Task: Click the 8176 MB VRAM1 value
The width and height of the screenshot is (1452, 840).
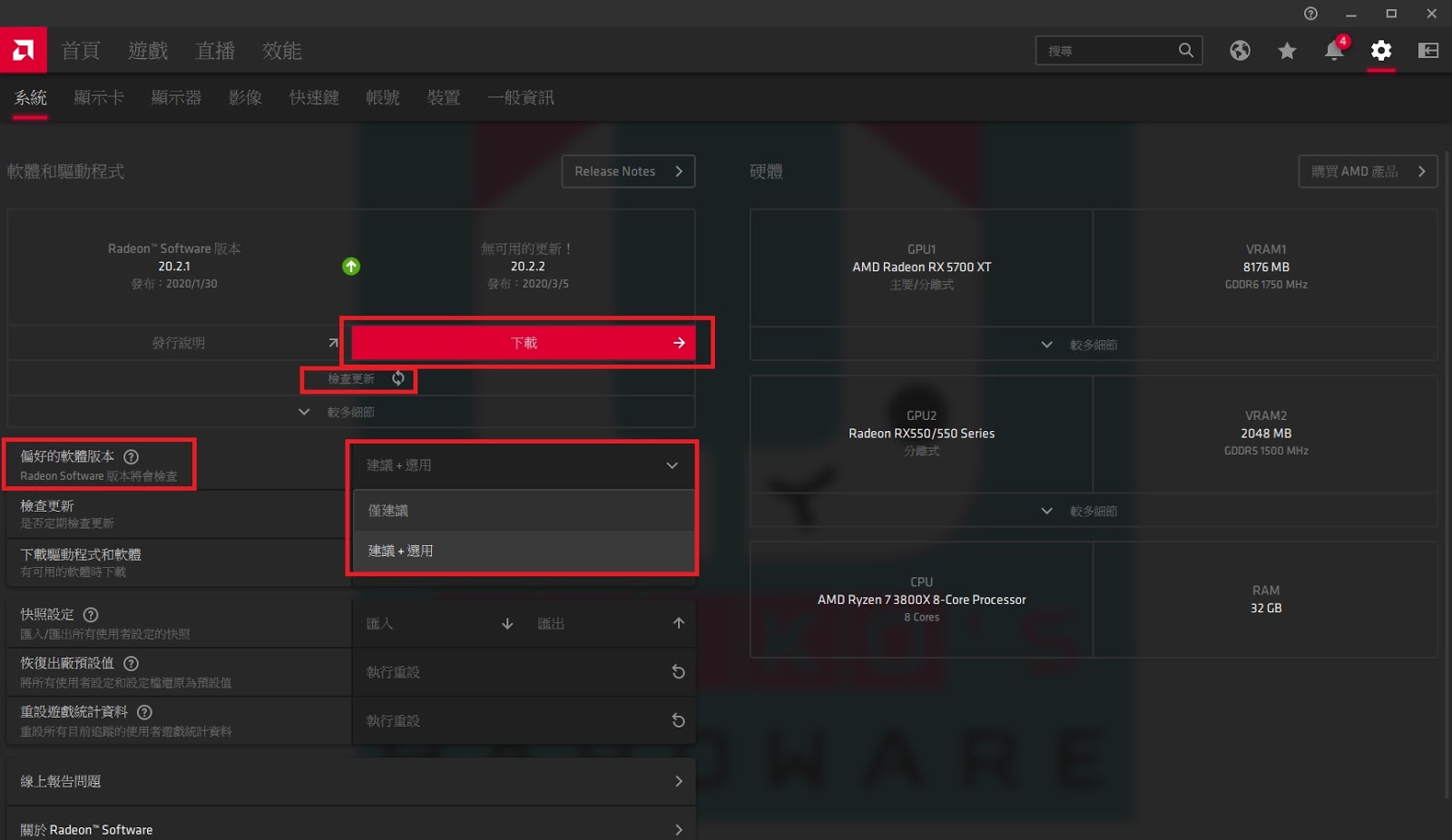Action: pyautogui.click(x=1266, y=267)
